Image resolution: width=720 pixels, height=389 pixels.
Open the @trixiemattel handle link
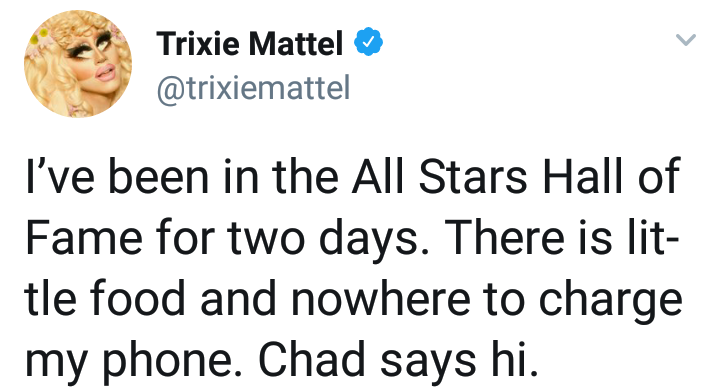[x=253, y=88]
